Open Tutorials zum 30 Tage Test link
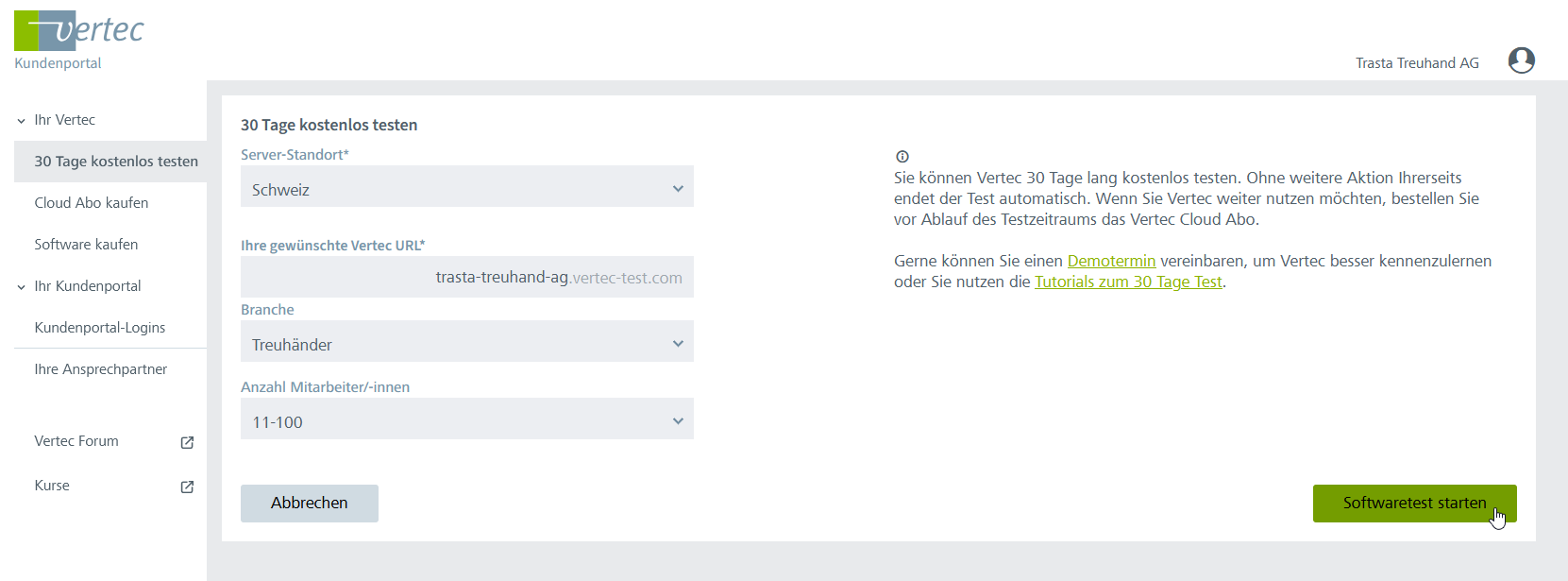 click(1128, 282)
